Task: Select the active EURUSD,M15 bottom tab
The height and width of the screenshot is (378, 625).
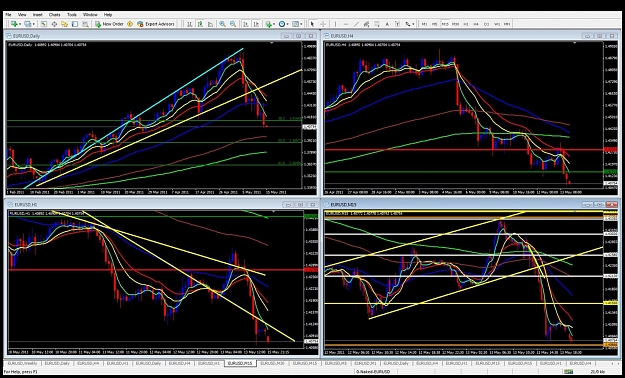Action: click(240, 363)
